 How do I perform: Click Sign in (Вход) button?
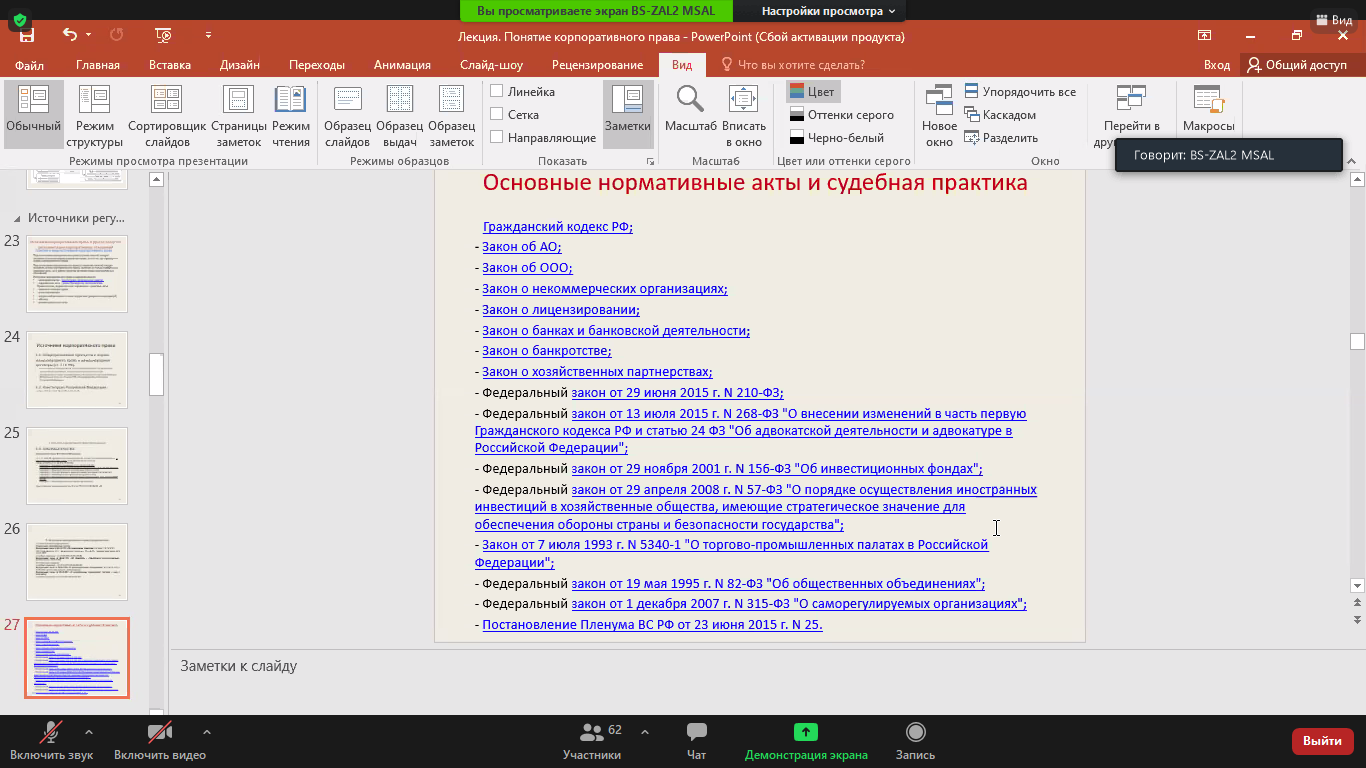1217,65
